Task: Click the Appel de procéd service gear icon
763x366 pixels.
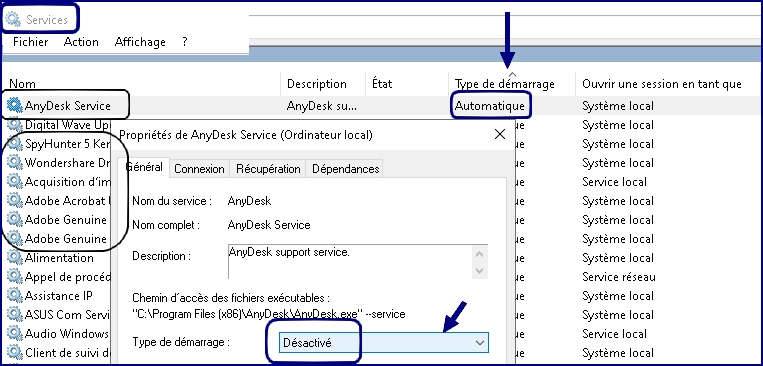Action: (15, 277)
